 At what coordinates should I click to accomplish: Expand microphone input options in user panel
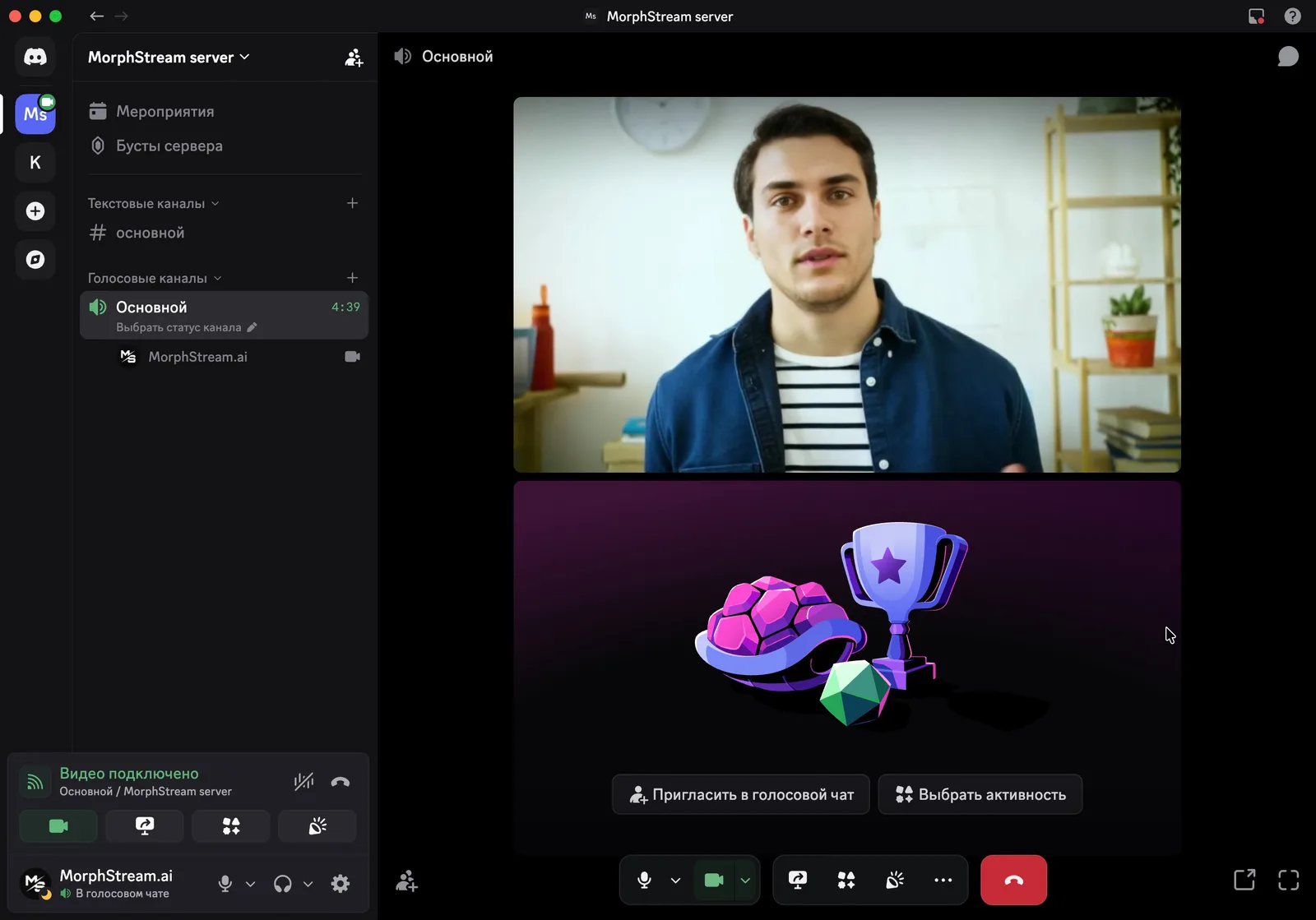[x=251, y=884]
